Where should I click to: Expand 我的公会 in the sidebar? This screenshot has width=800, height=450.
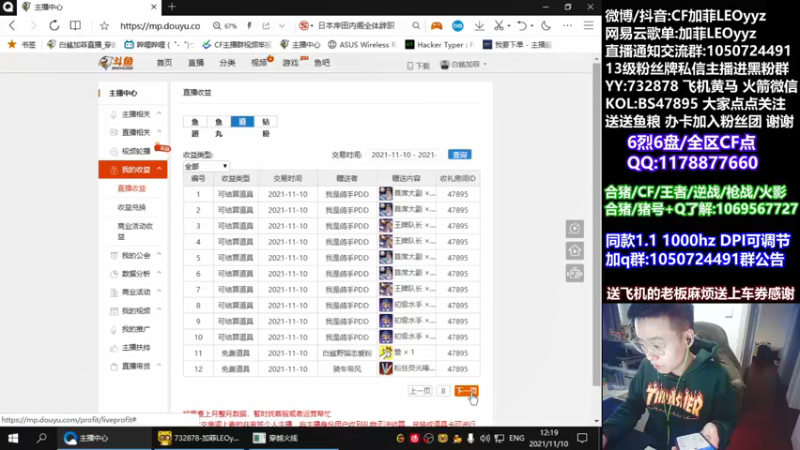point(134,255)
